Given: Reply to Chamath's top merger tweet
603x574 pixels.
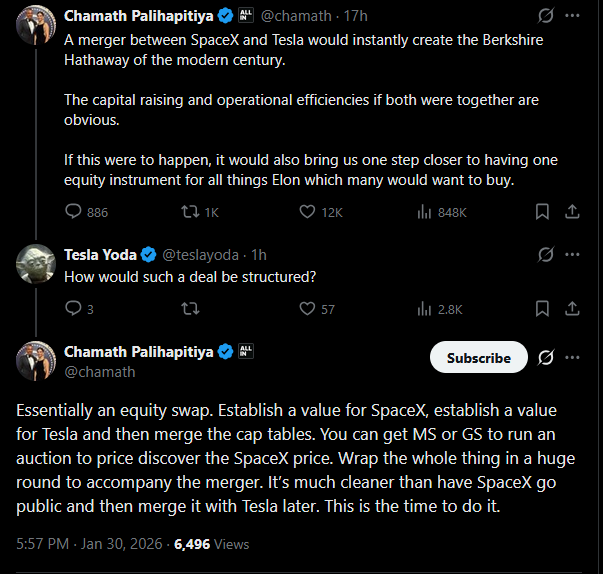Looking at the screenshot, I should 74,212.
